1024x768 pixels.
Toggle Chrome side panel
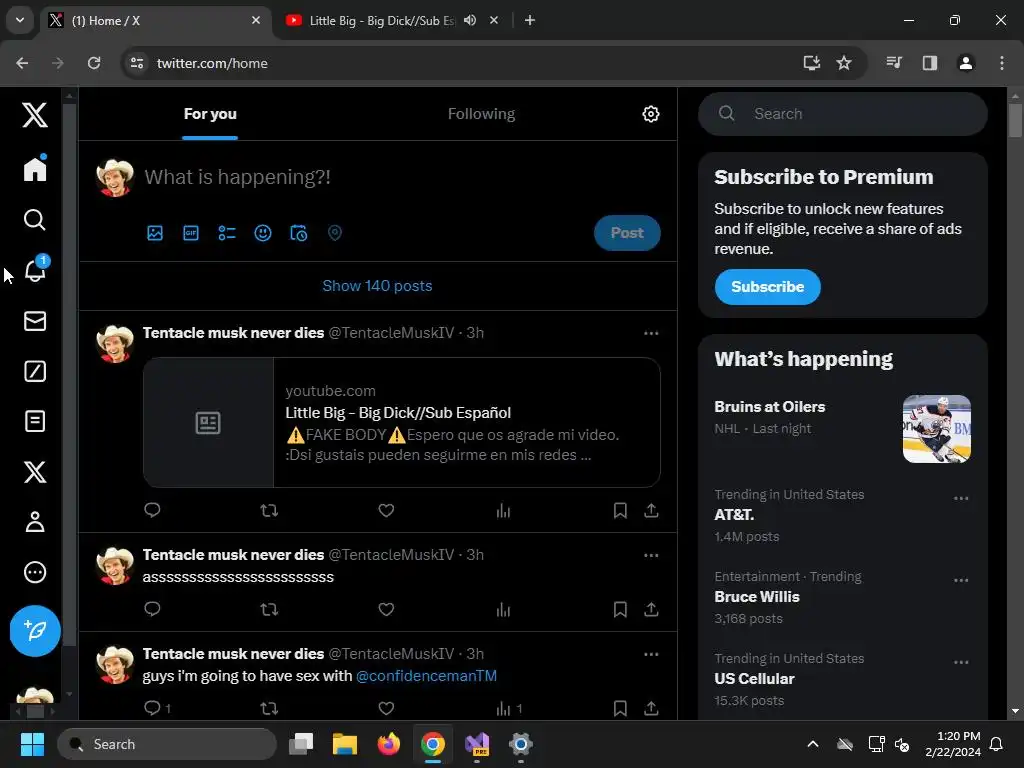(929, 63)
